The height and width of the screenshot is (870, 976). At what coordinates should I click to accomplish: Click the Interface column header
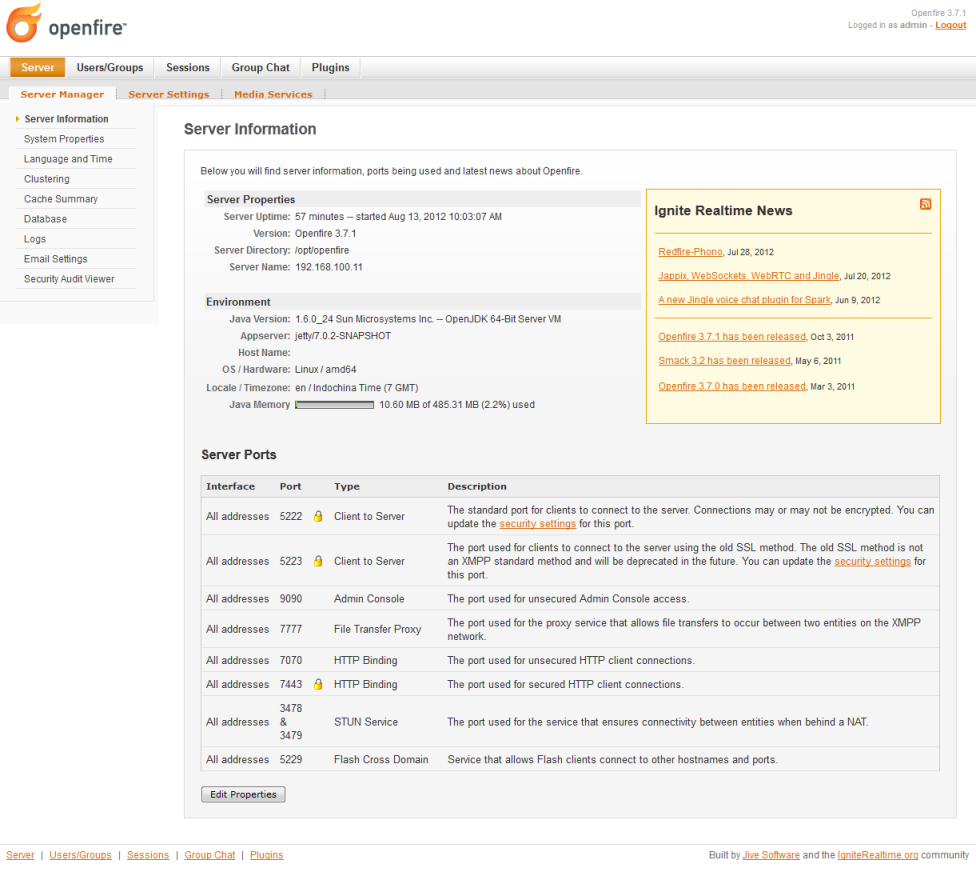tap(230, 486)
